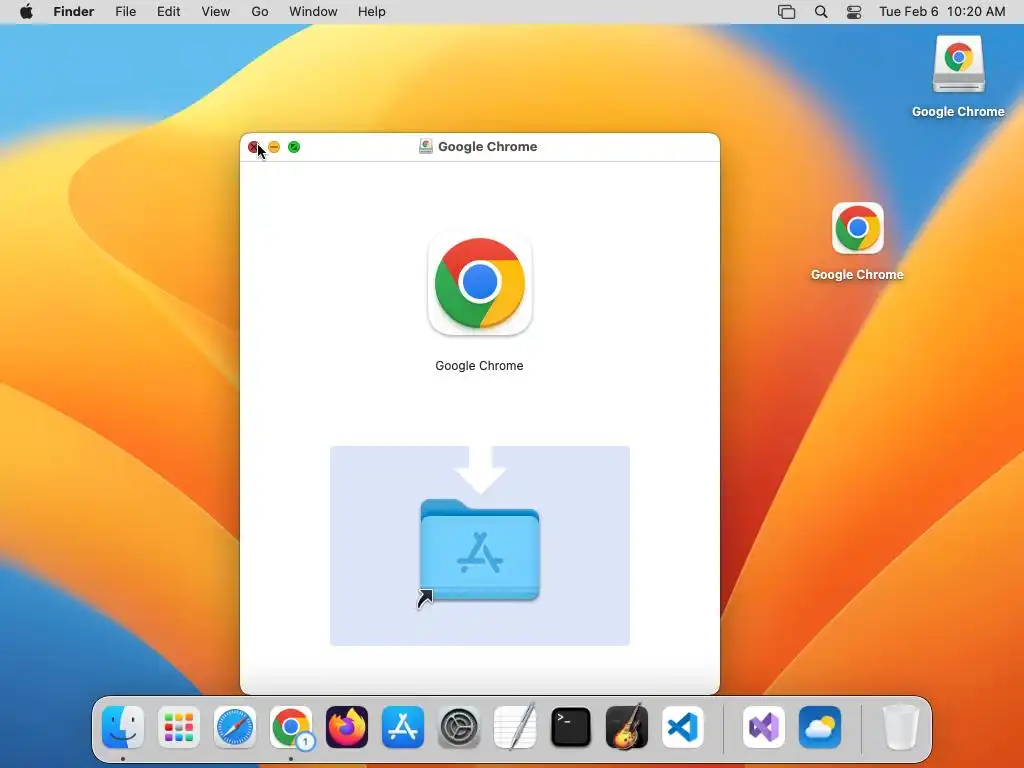Image resolution: width=1024 pixels, height=768 pixels.
Task: Open the Finder menu
Action: point(74,12)
